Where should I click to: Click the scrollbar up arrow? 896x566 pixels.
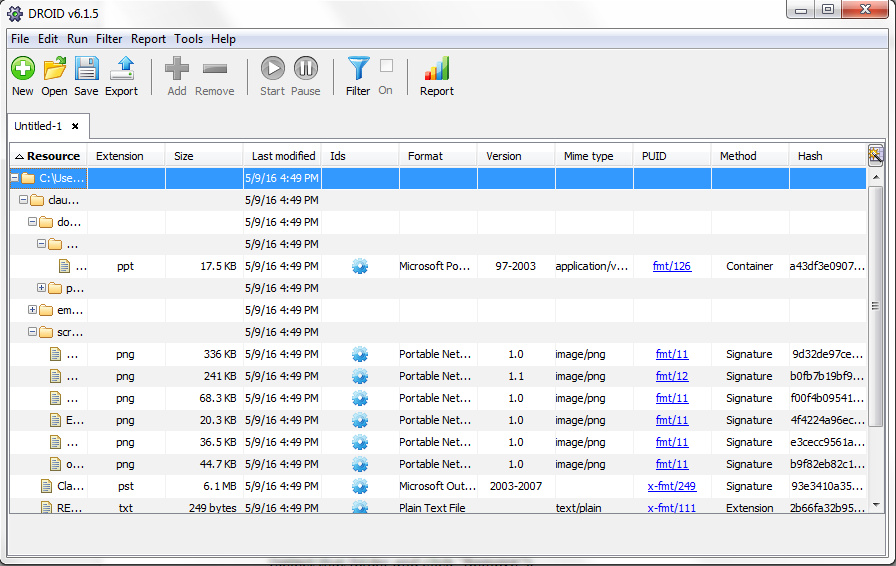click(x=876, y=178)
